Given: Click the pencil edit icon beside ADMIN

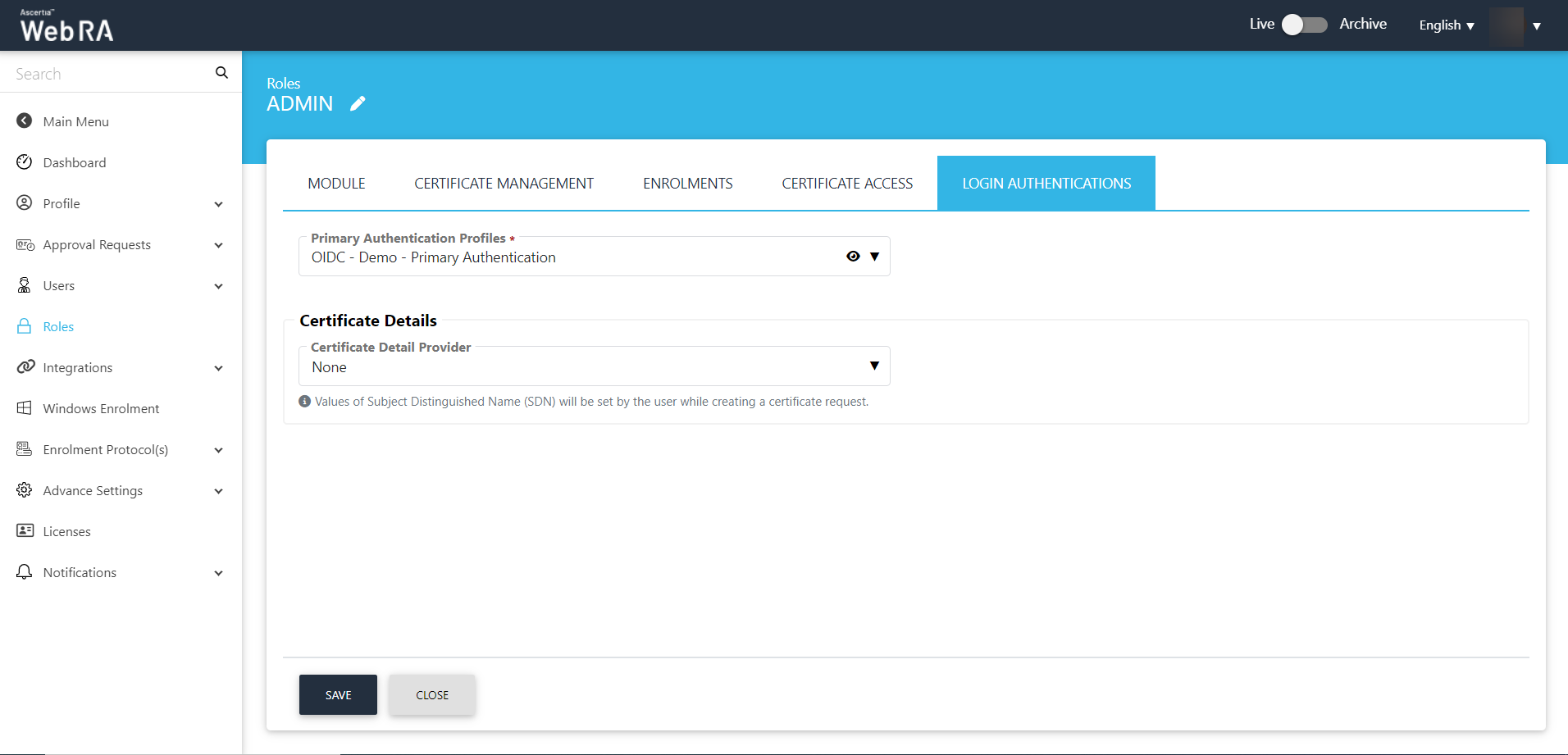Looking at the screenshot, I should (358, 104).
